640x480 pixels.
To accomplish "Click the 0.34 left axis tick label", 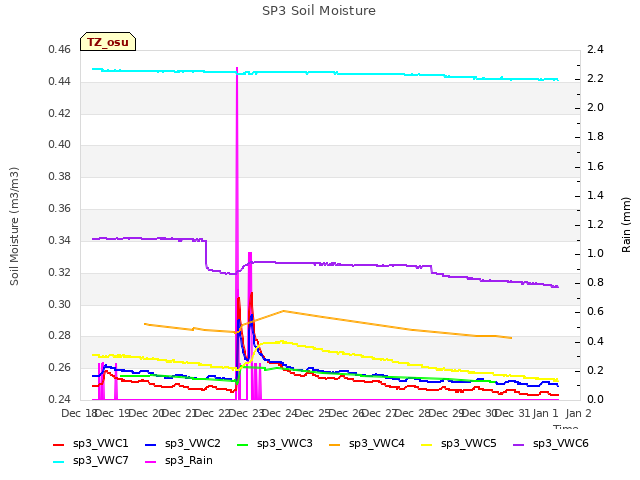I will pos(60,240).
